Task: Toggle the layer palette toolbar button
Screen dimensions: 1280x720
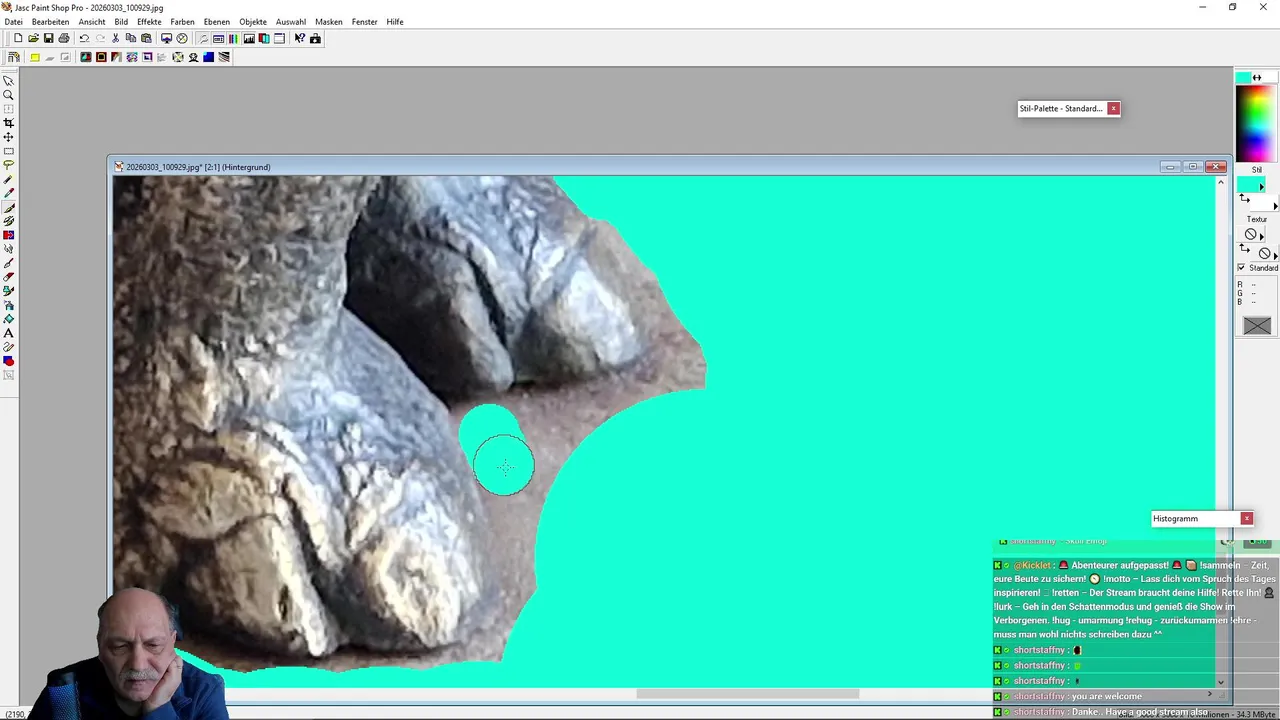Action: (x=264, y=38)
